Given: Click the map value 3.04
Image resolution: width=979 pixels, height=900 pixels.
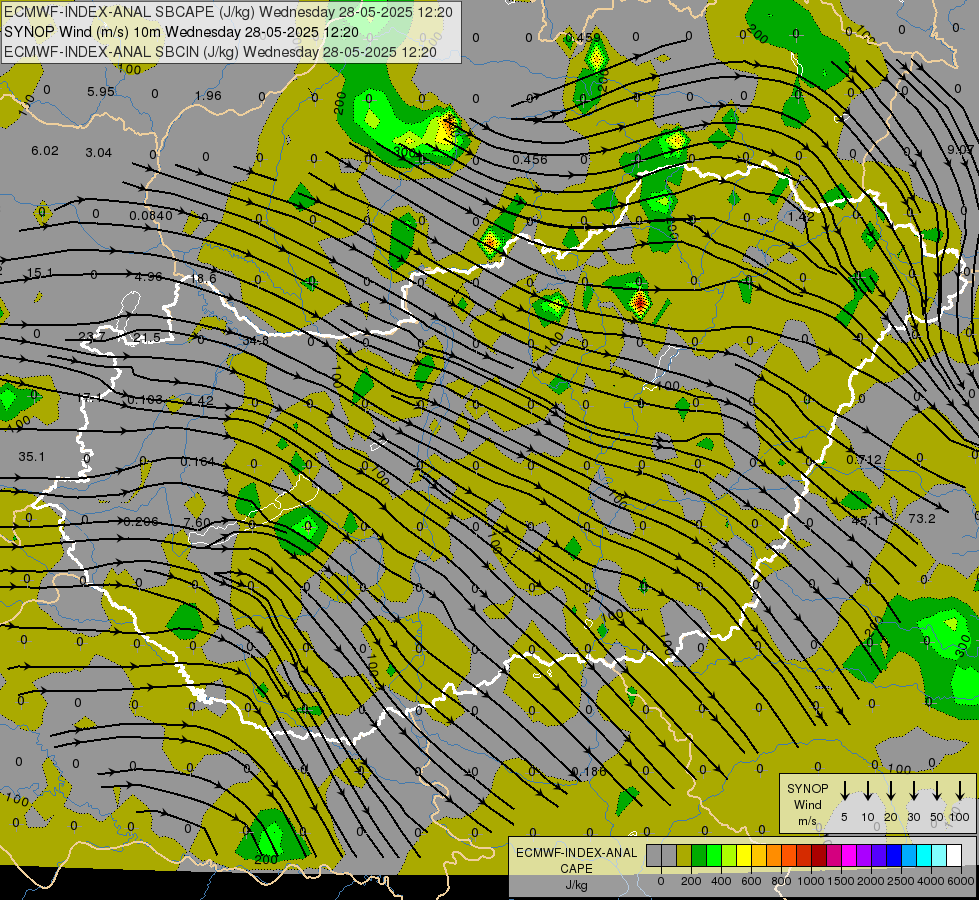Looking at the screenshot, I should tap(99, 153).
